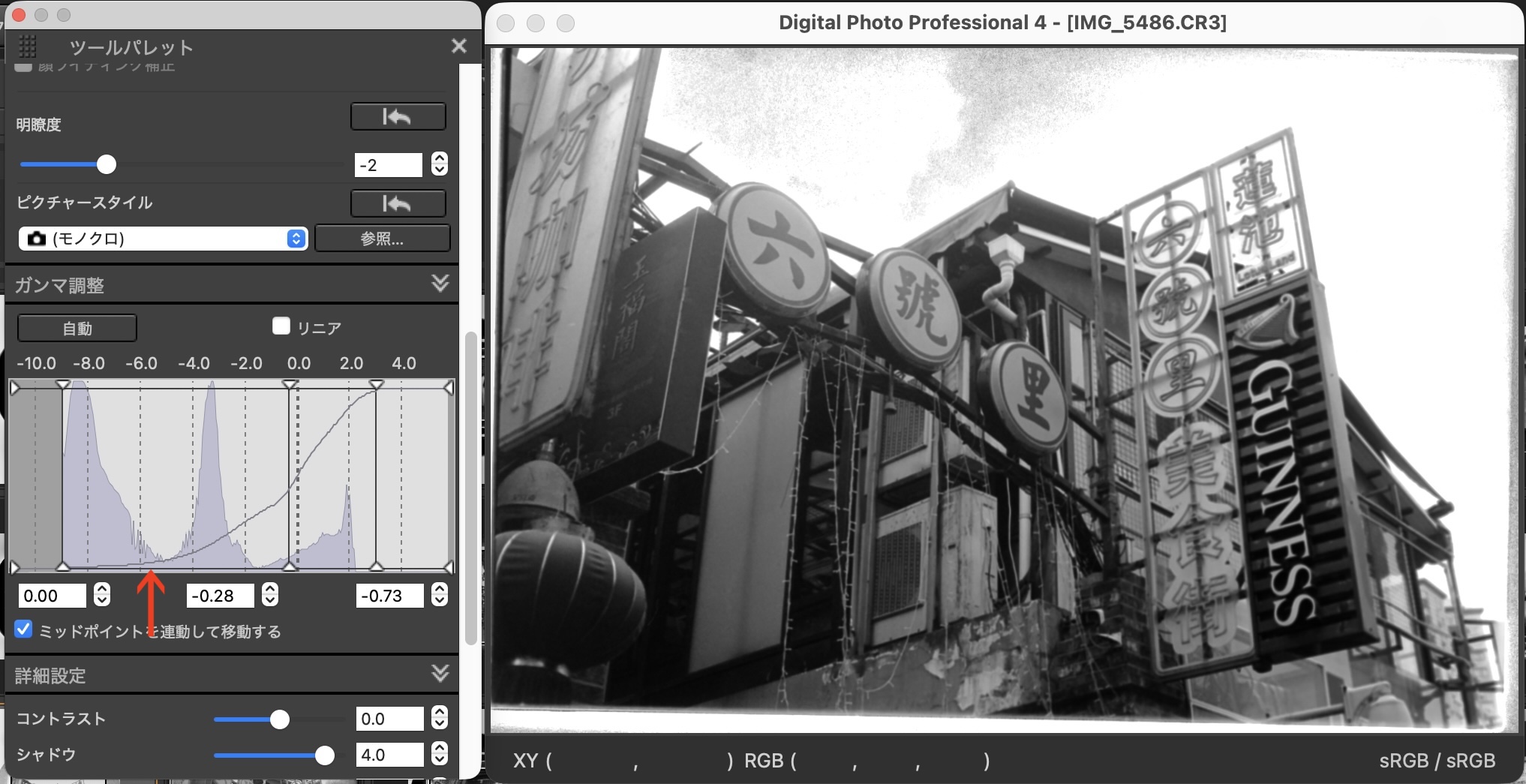
Task: Uncheck ミッドポイントと連動して移動する checkbox
Action: click(24, 629)
